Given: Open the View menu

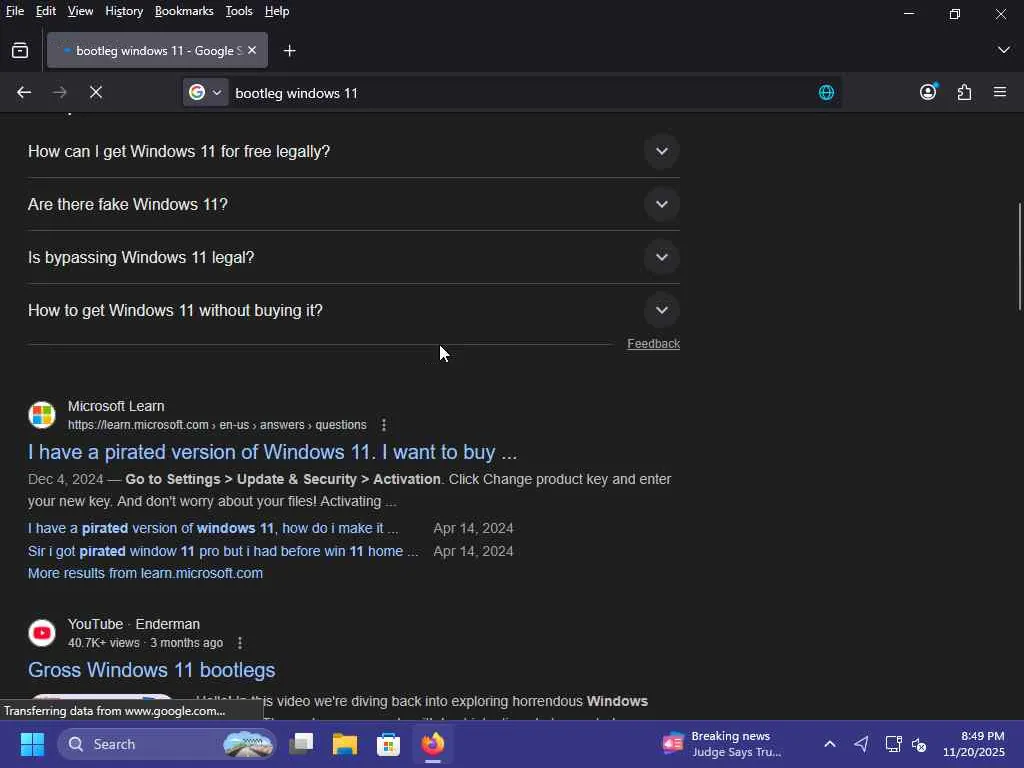Looking at the screenshot, I should [80, 11].
